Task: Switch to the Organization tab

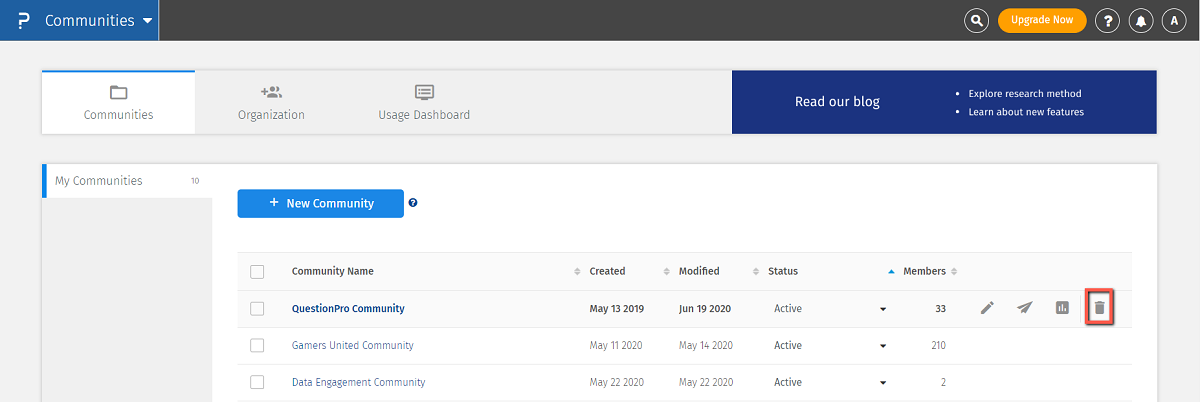Action: [x=271, y=102]
